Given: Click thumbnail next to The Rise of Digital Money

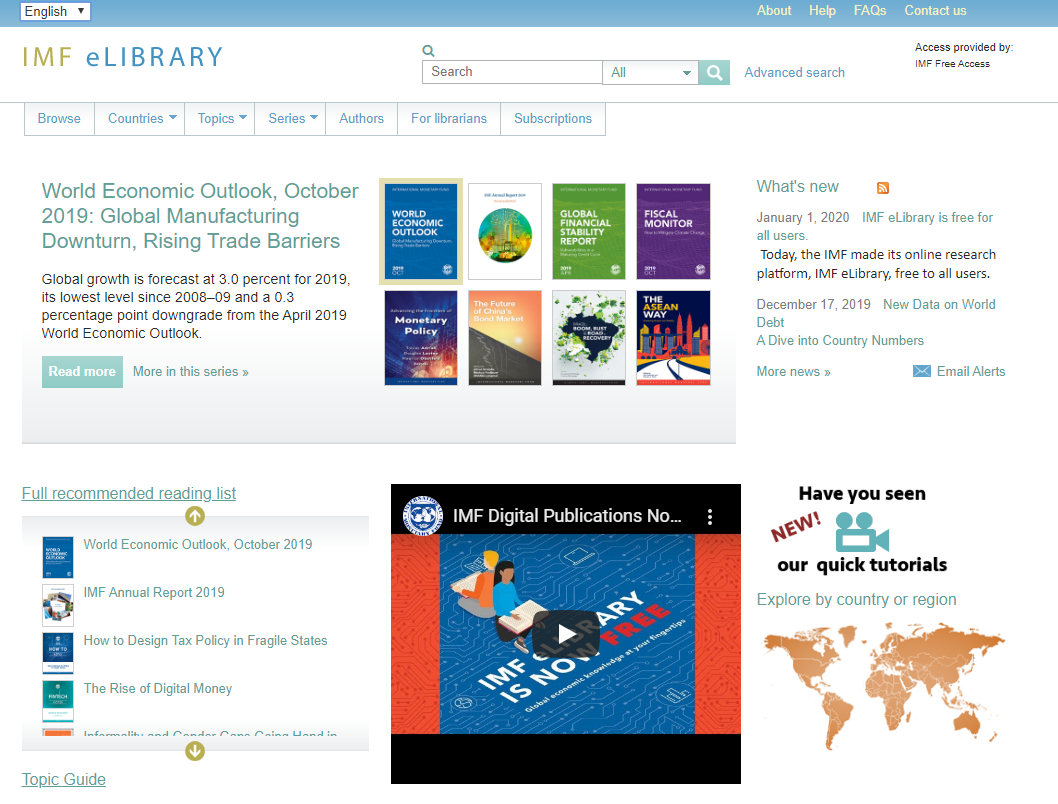Looking at the screenshot, I should (58, 701).
